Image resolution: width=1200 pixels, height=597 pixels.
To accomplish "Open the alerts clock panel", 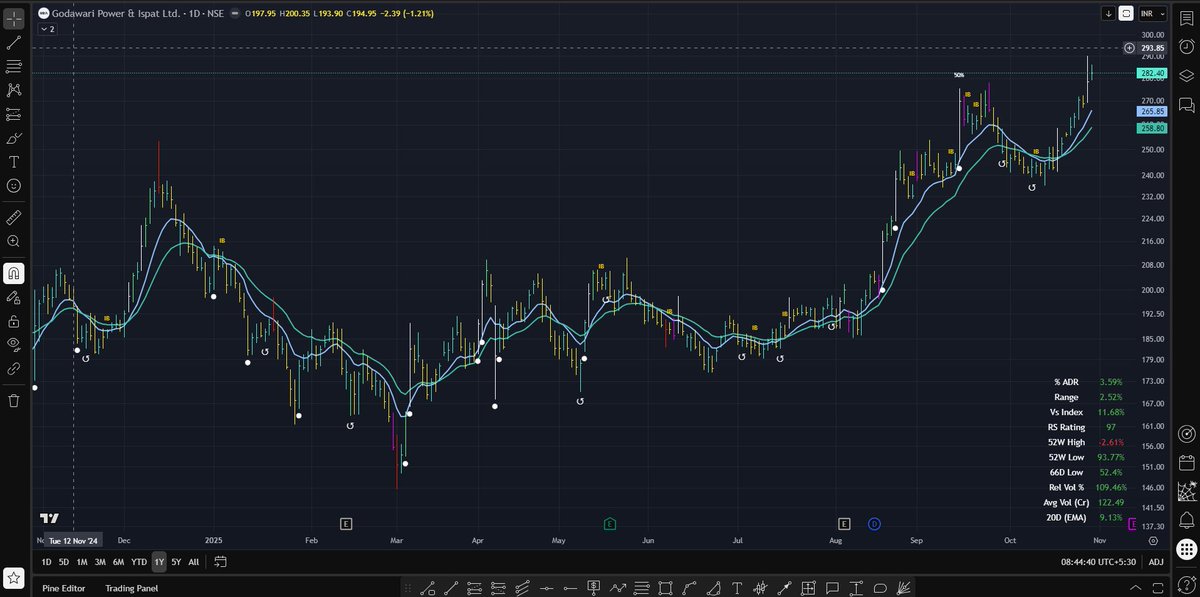I will pos(1186,46).
